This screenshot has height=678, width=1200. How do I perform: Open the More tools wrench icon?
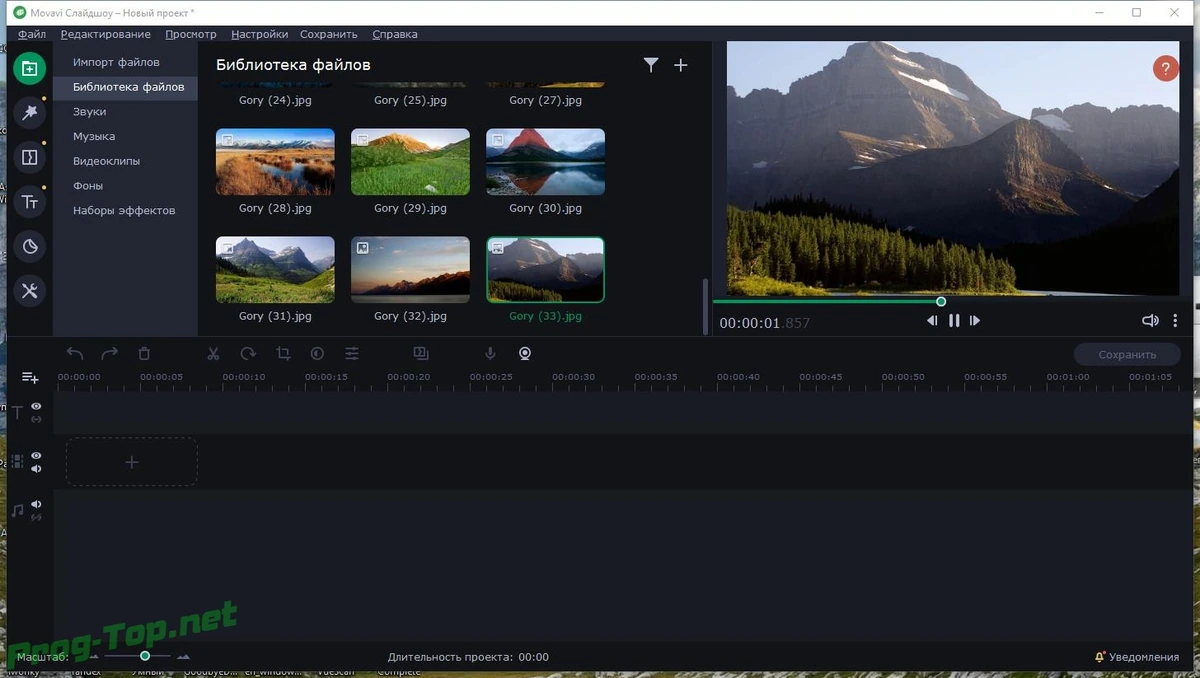[30, 291]
